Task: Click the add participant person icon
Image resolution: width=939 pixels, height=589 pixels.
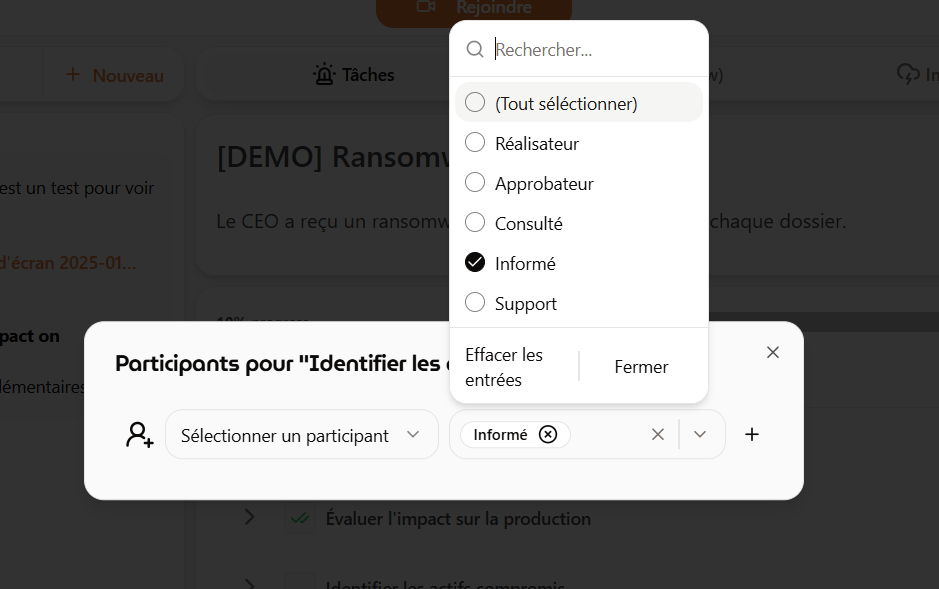Action: pos(139,434)
